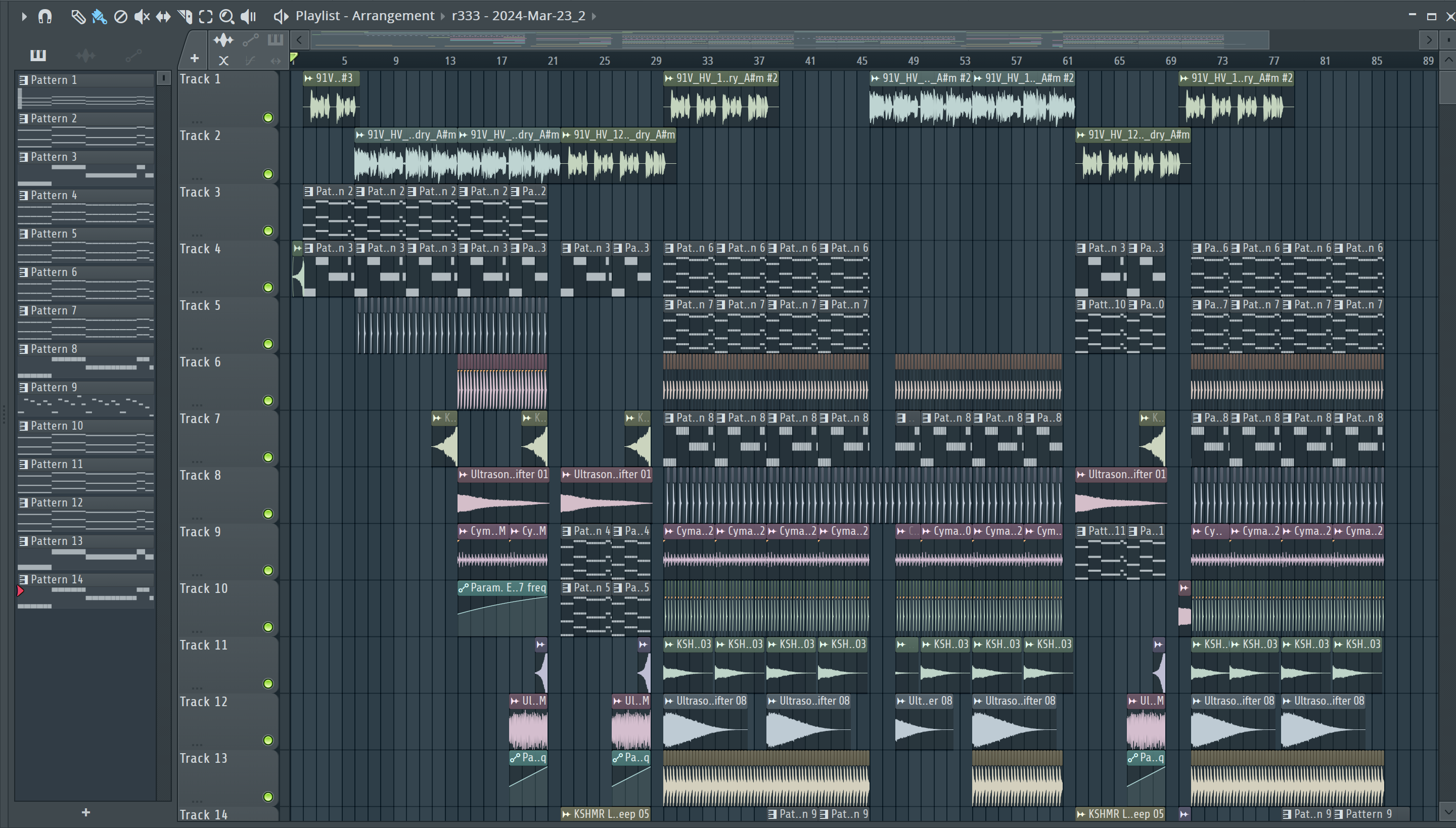Open the Pattern 10 menu icon in picker
Image resolution: width=1456 pixels, height=828 pixels.
tap(23, 426)
